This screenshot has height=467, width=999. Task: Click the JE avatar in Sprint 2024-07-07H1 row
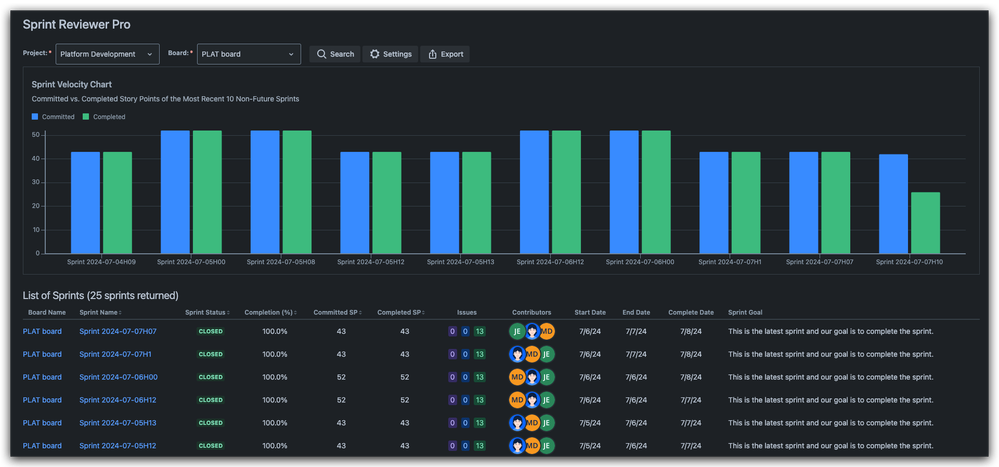547,354
